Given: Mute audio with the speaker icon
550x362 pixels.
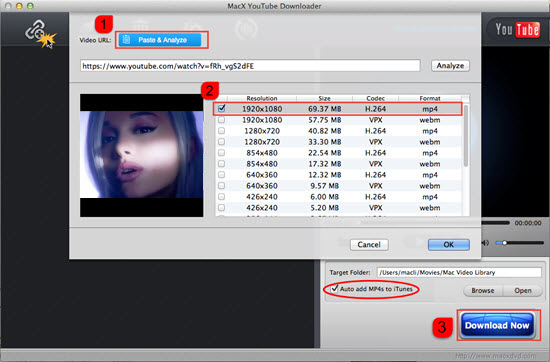Looking at the screenshot, I should click(x=486, y=243).
